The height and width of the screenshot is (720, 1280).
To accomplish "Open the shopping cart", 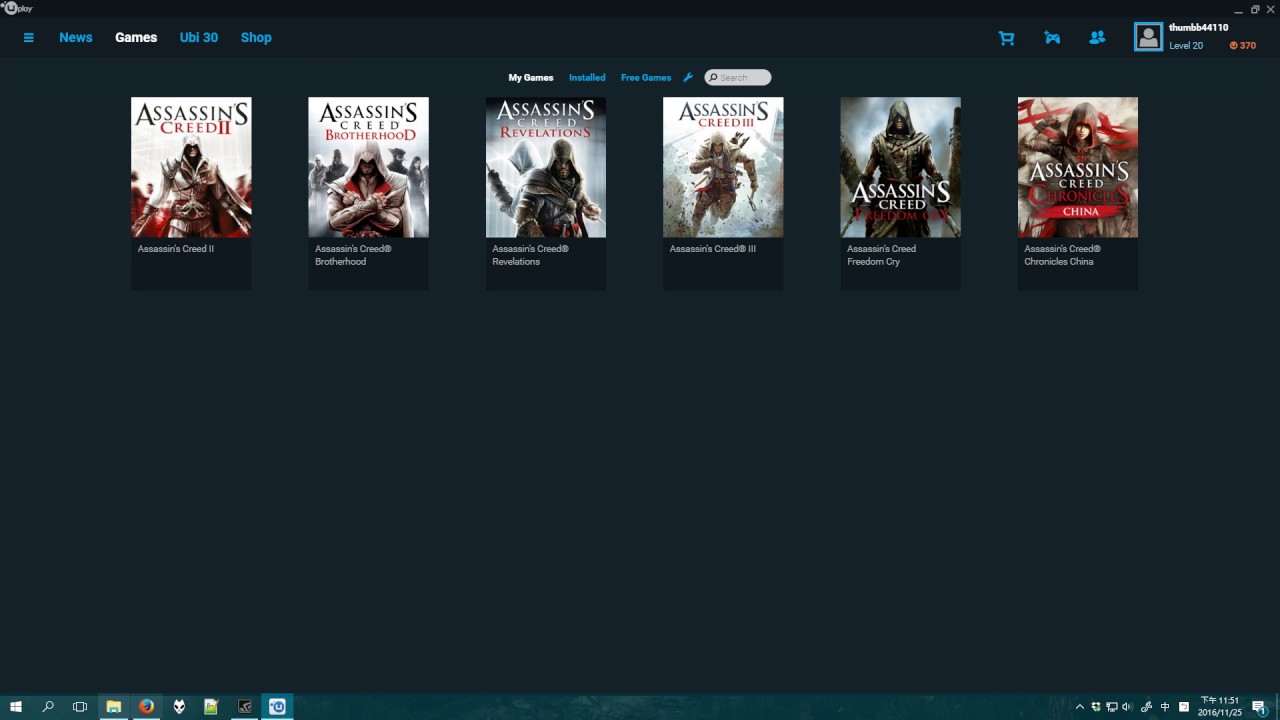I will 1006,38.
